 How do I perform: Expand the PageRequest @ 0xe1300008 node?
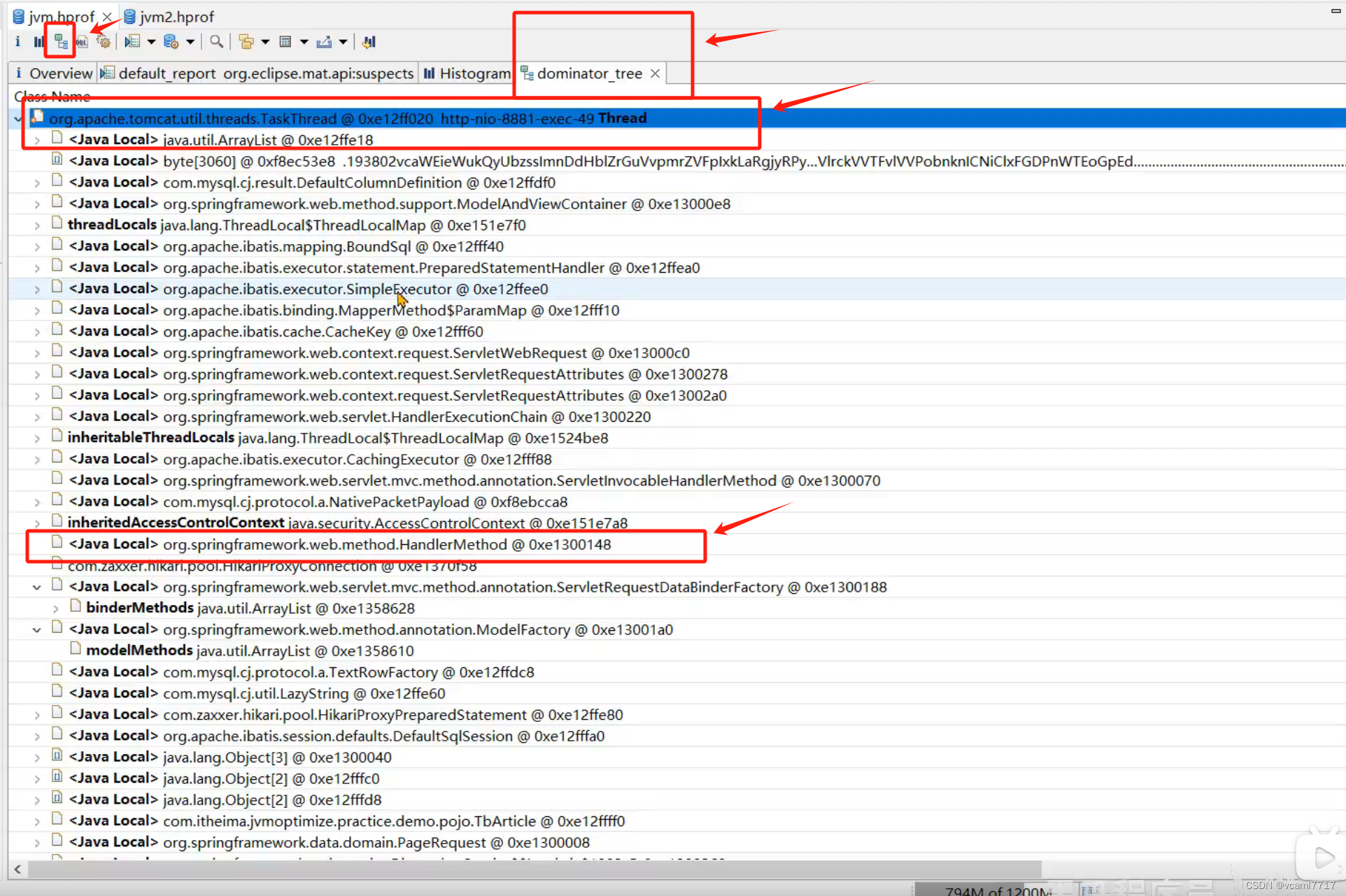point(37,843)
